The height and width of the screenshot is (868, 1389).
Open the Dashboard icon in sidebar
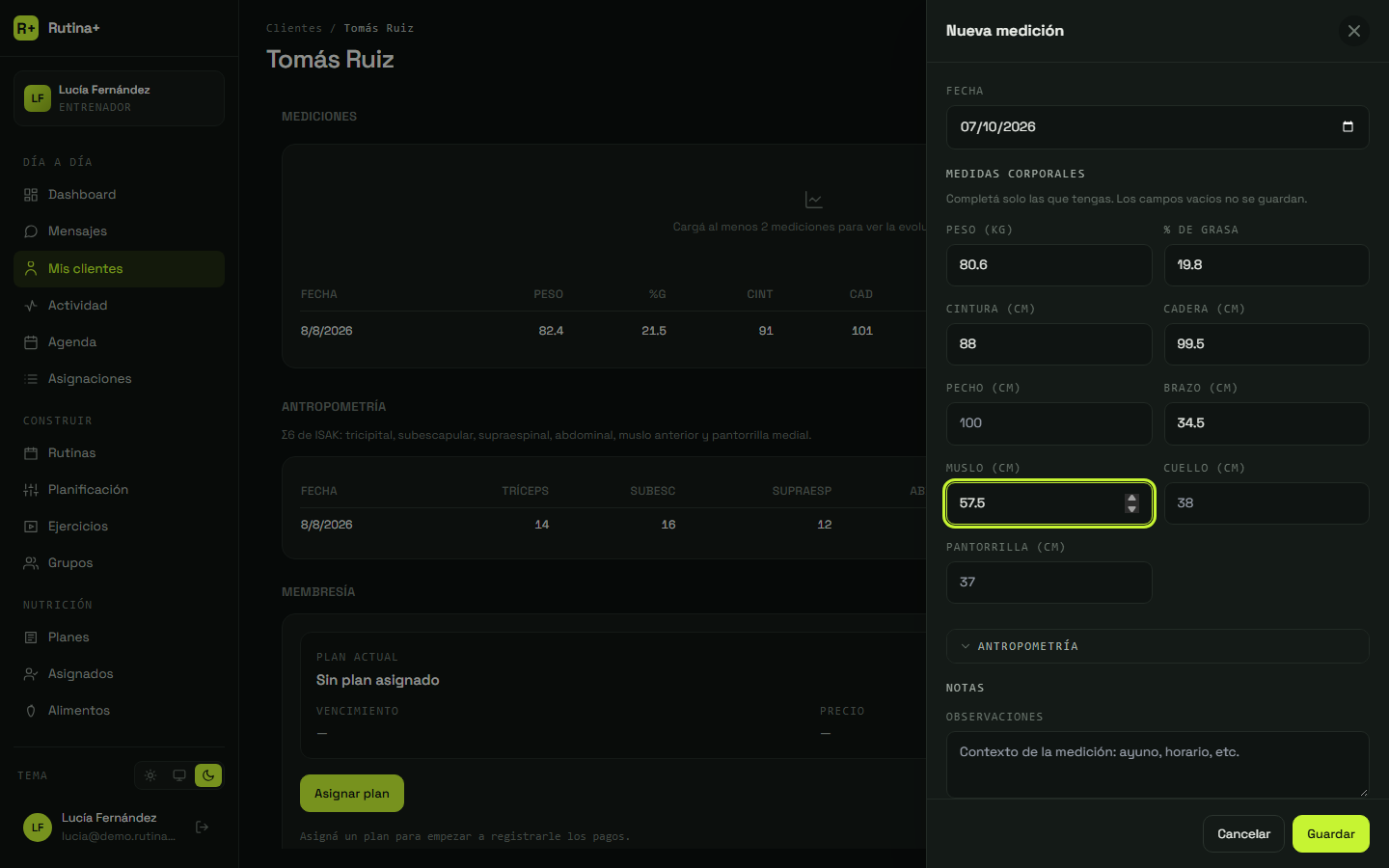point(31,195)
